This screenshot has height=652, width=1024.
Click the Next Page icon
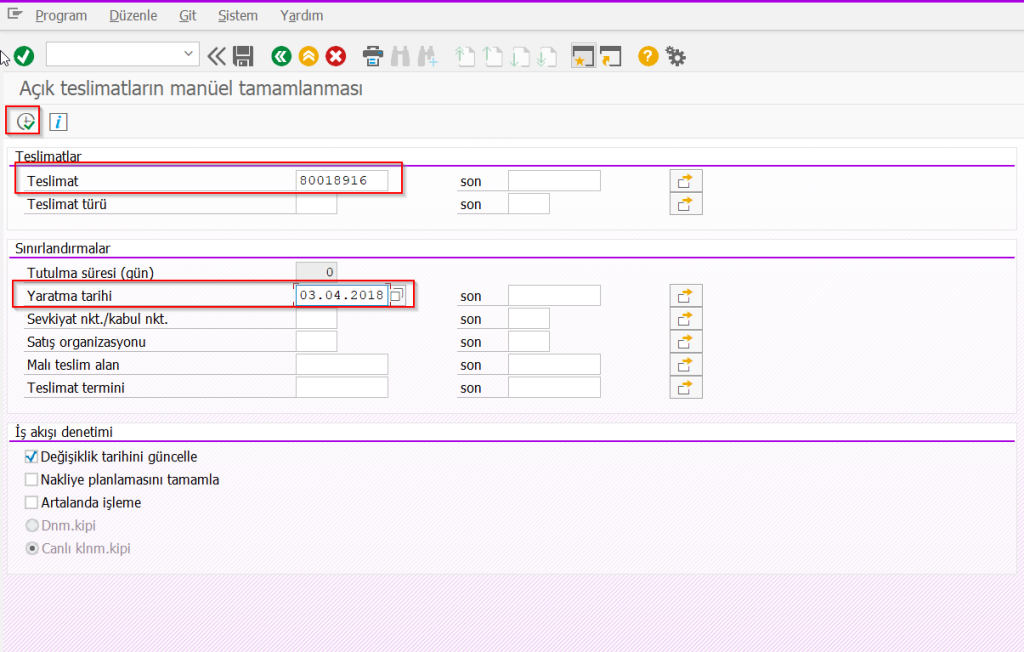pos(520,56)
